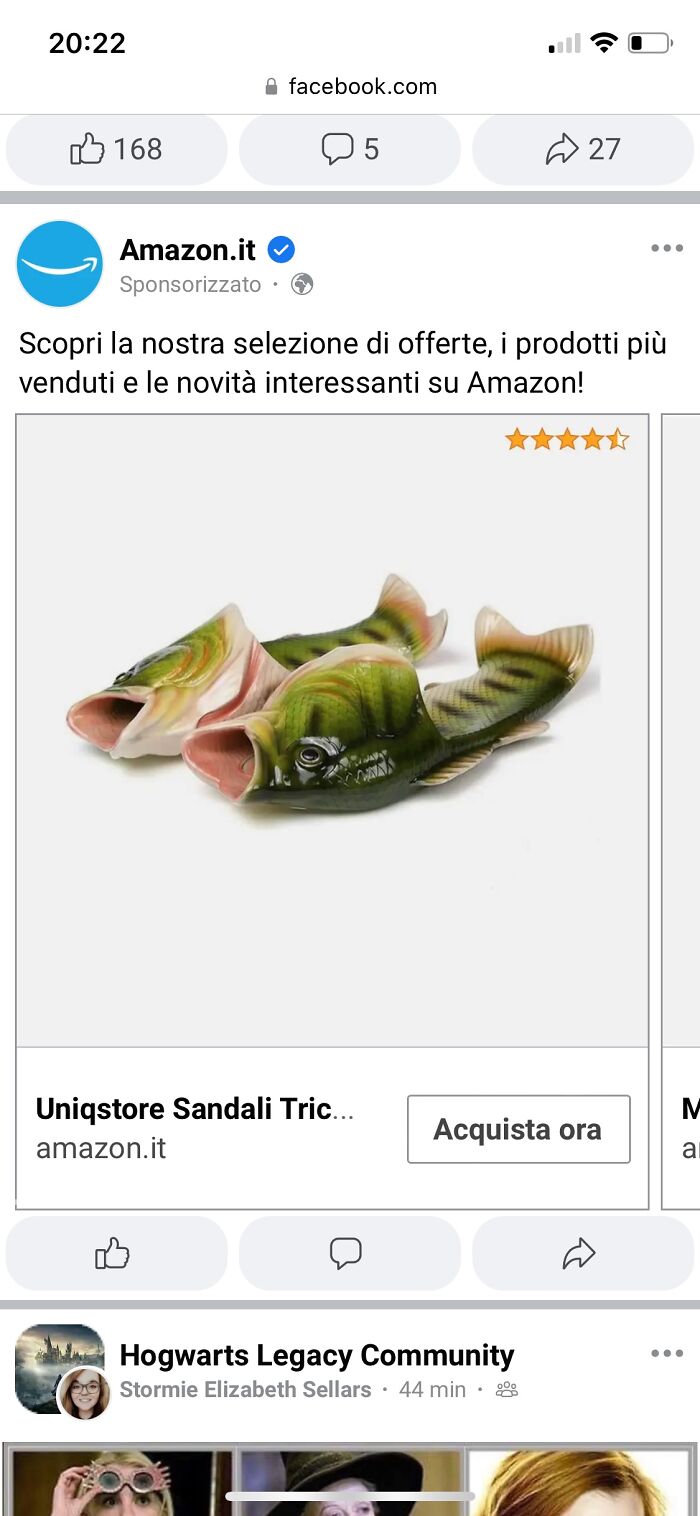
Task: Tap the globe public audience icon
Action: 302,285
